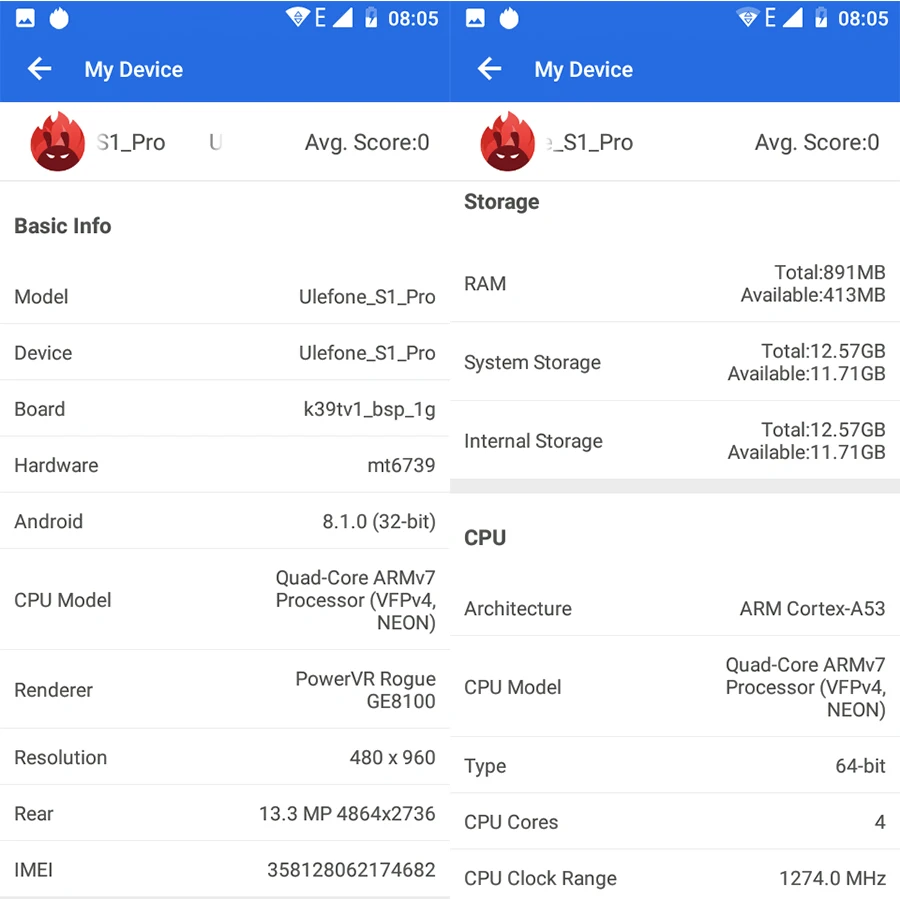Tap the image notification icon in right status bar
900x899 pixels.
point(475,18)
